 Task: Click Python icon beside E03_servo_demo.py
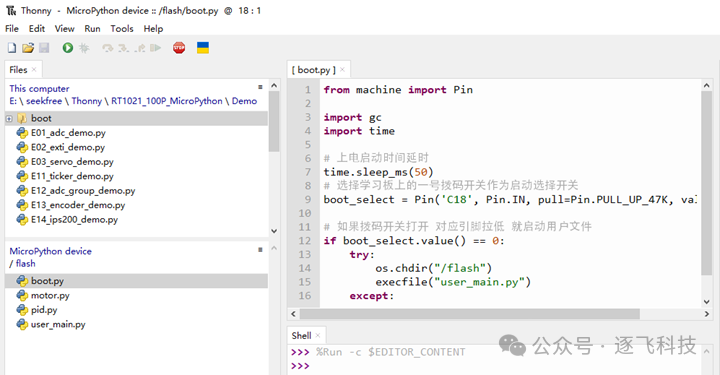click(x=22, y=162)
